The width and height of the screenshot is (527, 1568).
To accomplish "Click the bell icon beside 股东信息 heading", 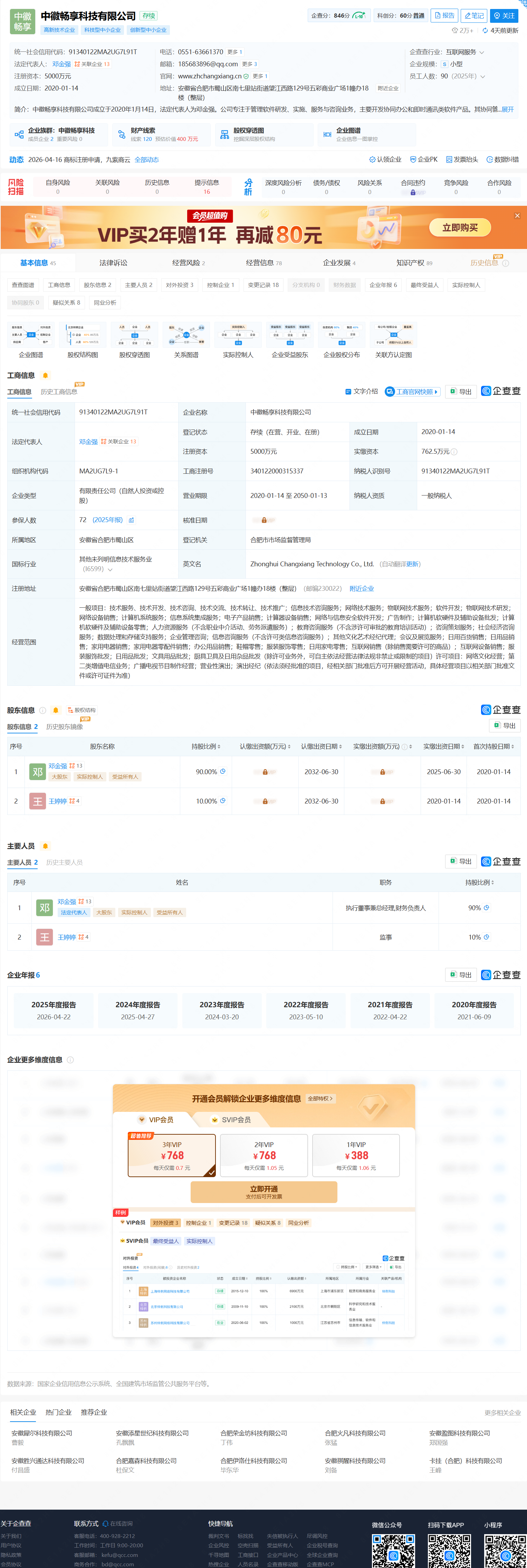I will pos(55,710).
